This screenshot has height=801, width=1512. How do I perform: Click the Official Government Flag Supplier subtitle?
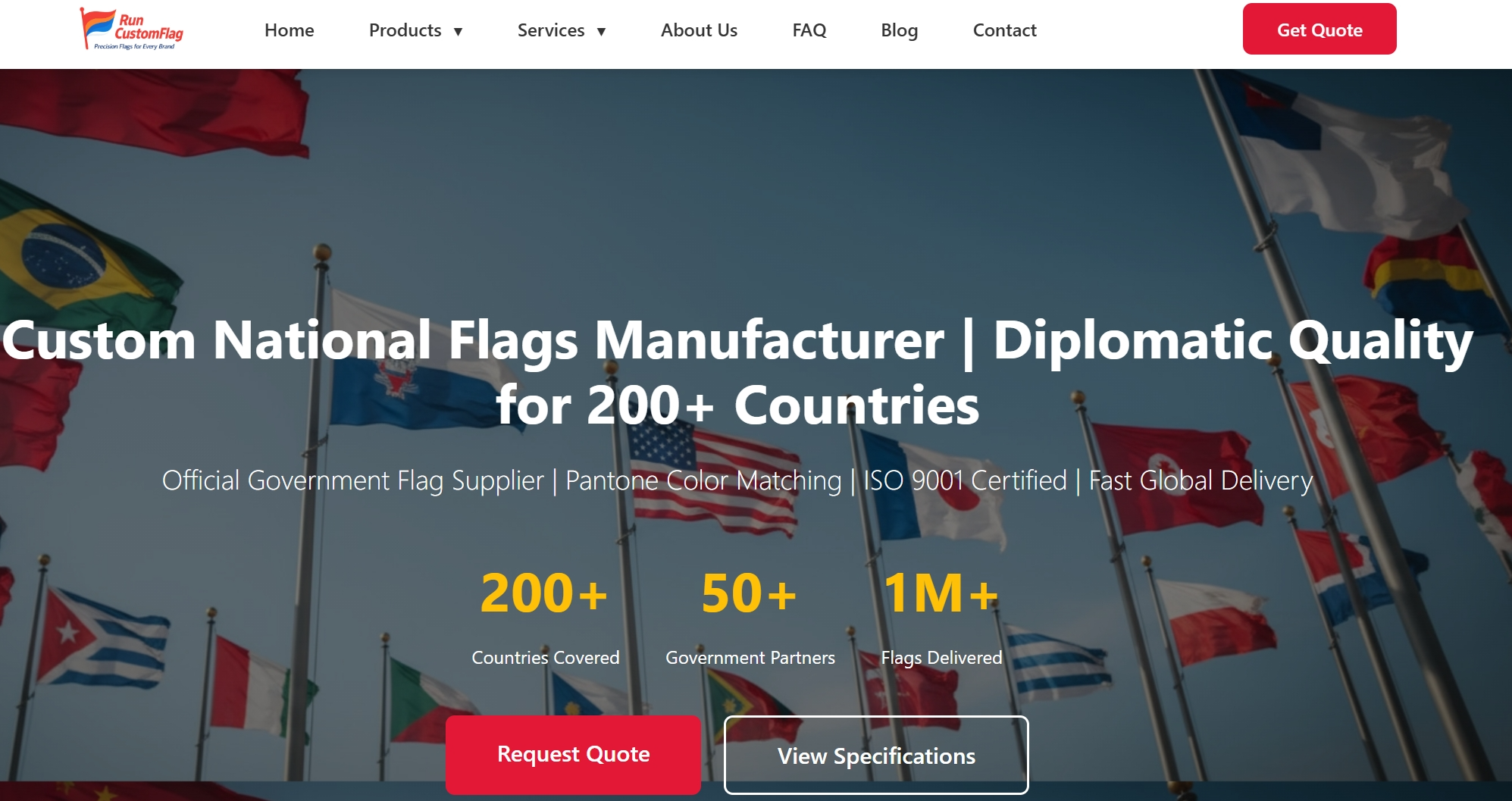737,480
